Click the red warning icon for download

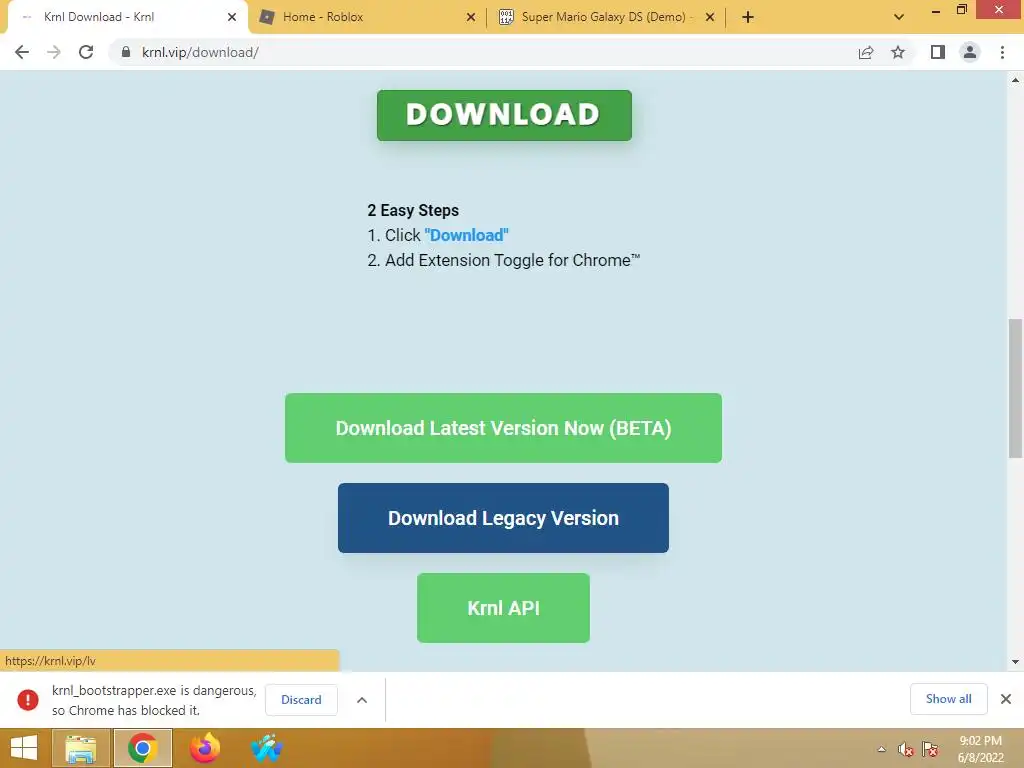(27, 699)
